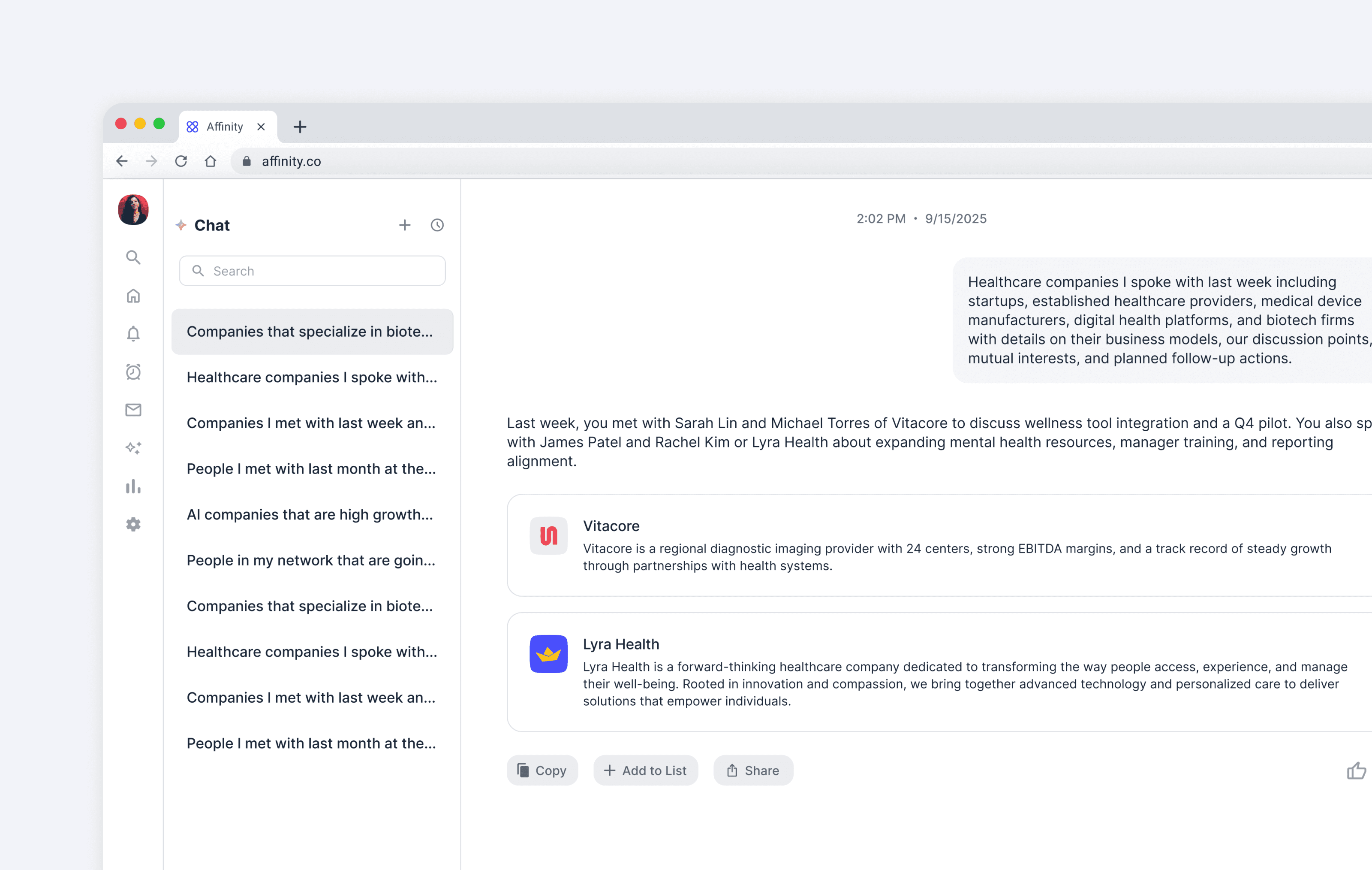Screen dimensions: 1372x870
Task: Open reminders alarm clock icon
Action: 133,372
